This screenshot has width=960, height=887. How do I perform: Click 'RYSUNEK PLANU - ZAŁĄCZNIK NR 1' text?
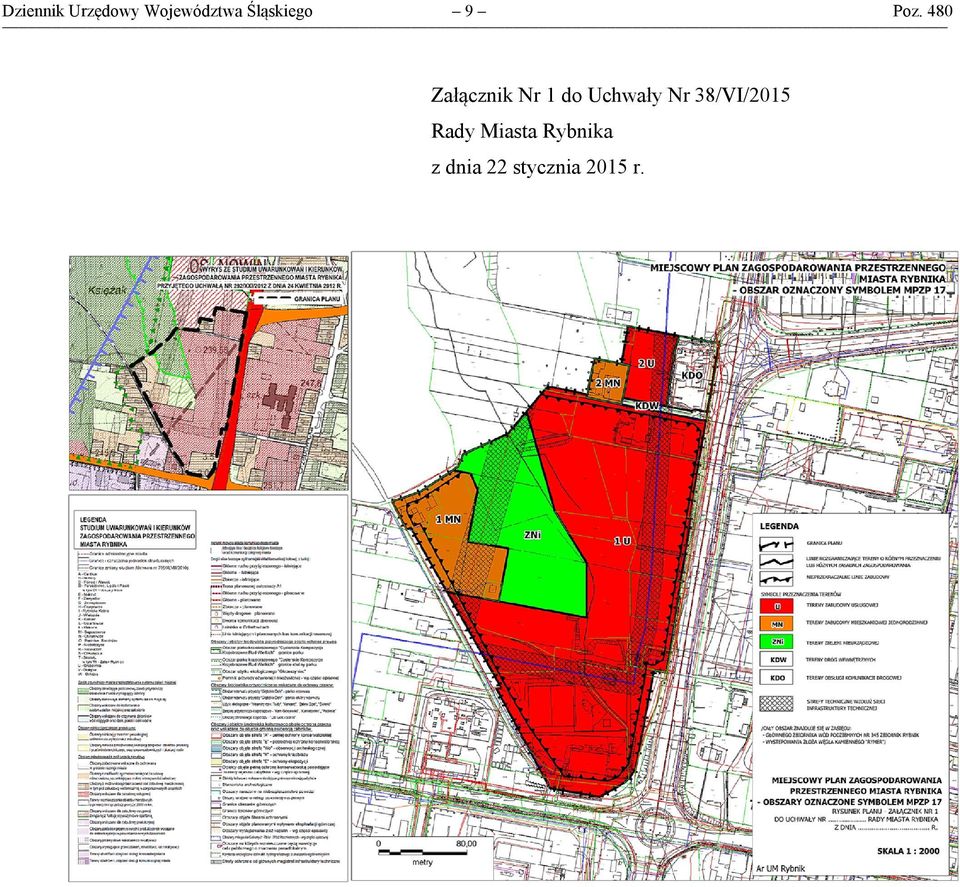885,810
